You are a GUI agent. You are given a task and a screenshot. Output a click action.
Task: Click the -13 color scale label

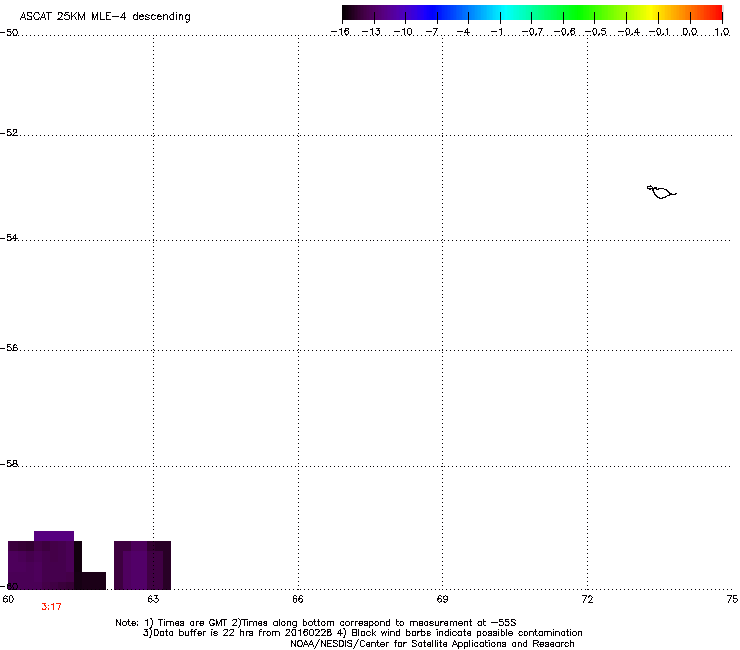point(371,32)
